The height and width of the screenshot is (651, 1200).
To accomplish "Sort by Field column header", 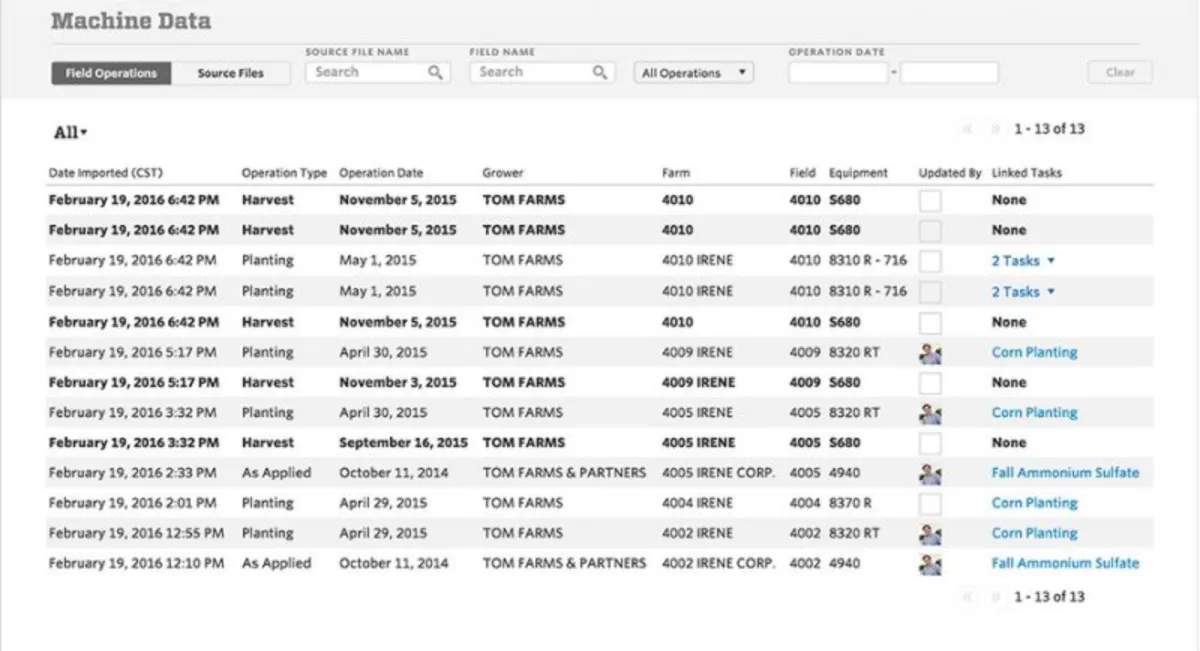I will pos(802,173).
